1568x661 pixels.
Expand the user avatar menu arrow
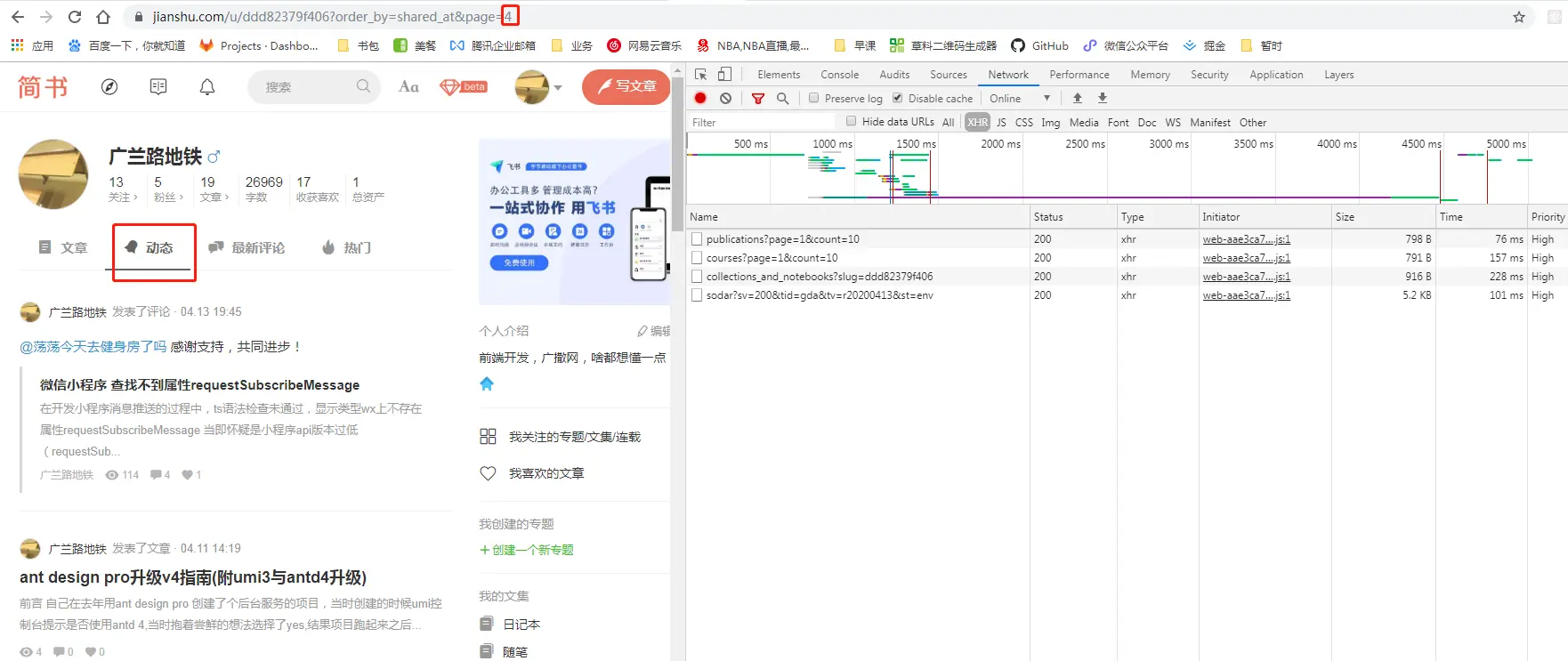558,87
